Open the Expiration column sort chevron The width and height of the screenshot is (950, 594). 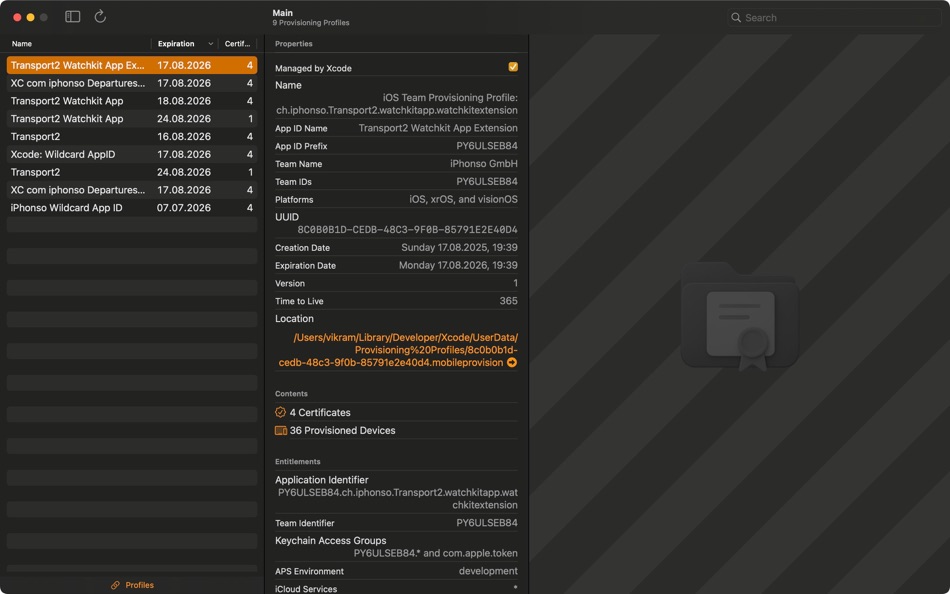pos(211,43)
